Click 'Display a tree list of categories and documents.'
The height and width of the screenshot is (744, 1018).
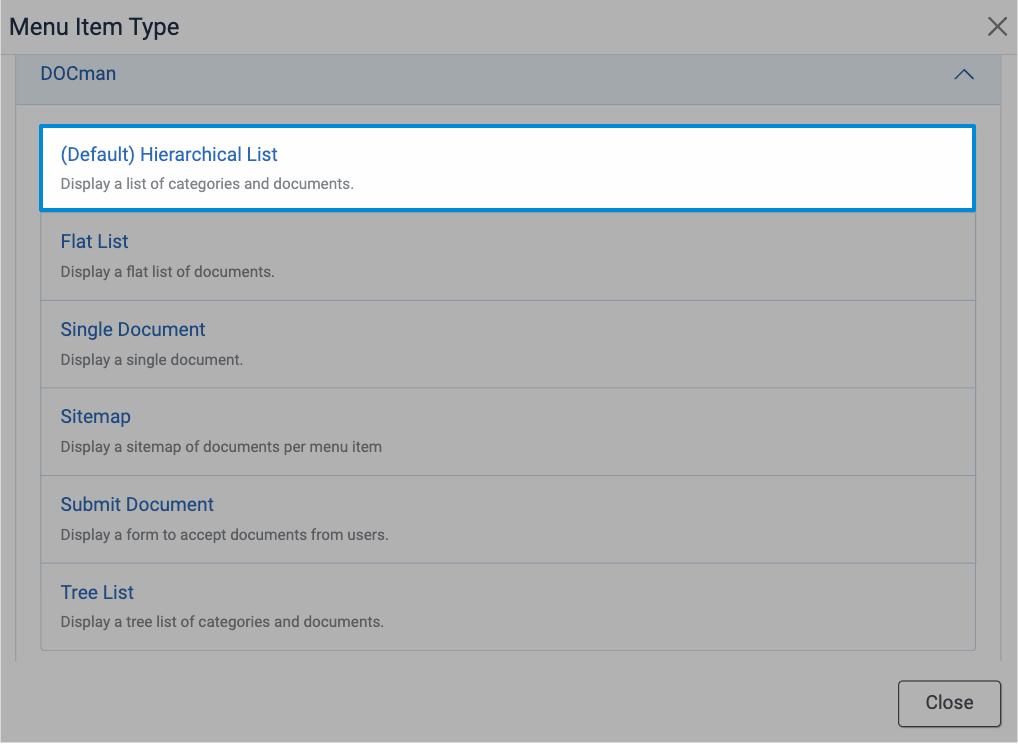click(222, 622)
